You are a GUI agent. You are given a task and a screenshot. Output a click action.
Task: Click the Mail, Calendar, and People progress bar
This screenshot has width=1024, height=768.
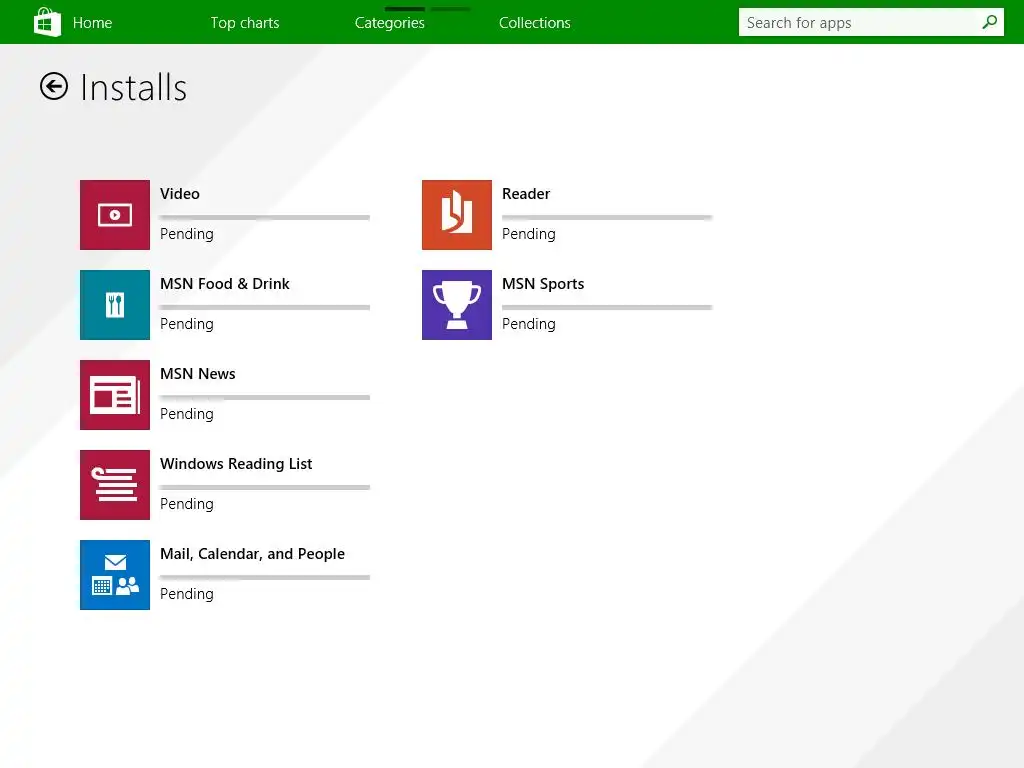click(265, 578)
